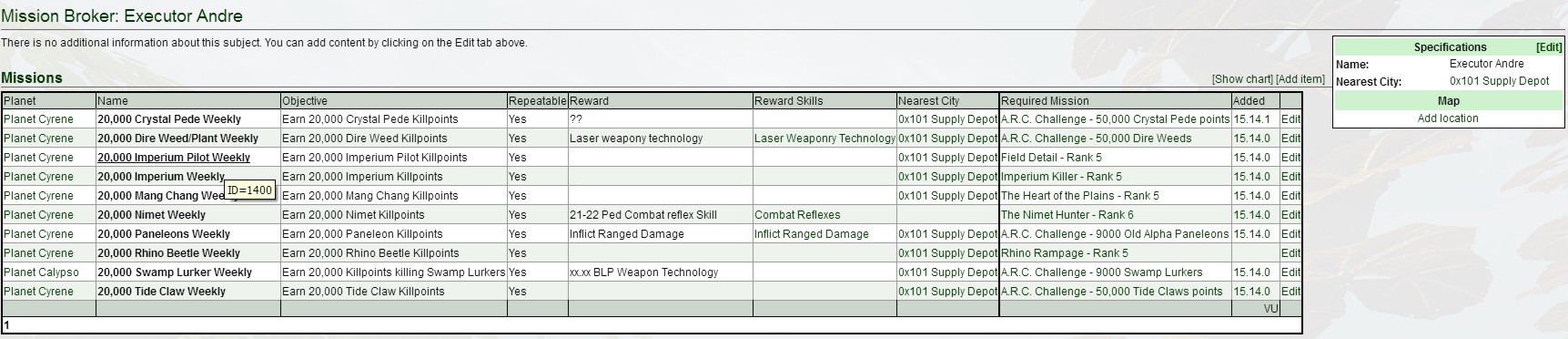The image size is (1568, 339).
Task: Click Add location under Map
Action: (1448, 118)
